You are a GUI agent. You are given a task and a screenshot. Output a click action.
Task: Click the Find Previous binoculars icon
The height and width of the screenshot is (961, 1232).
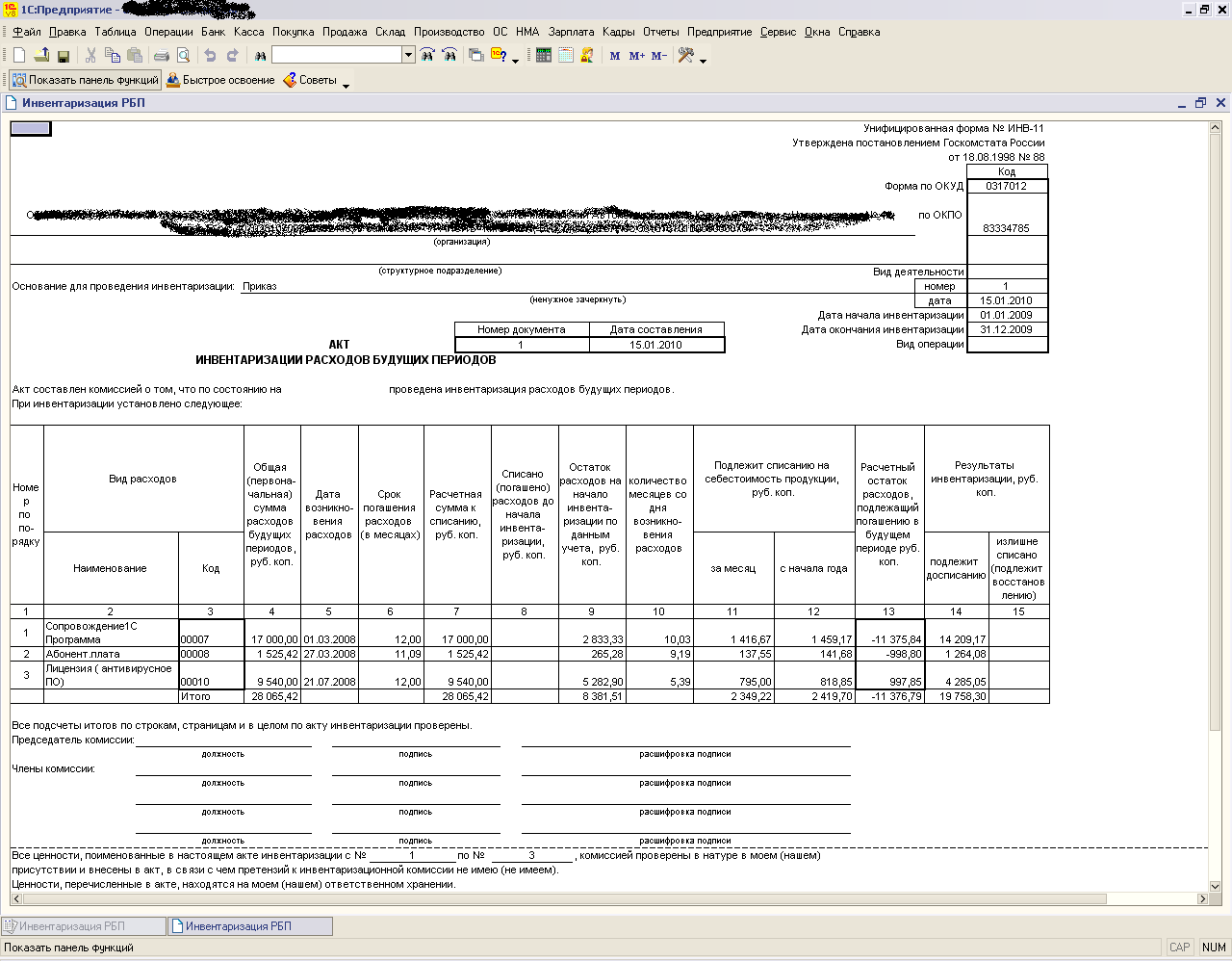(x=449, y=56)
